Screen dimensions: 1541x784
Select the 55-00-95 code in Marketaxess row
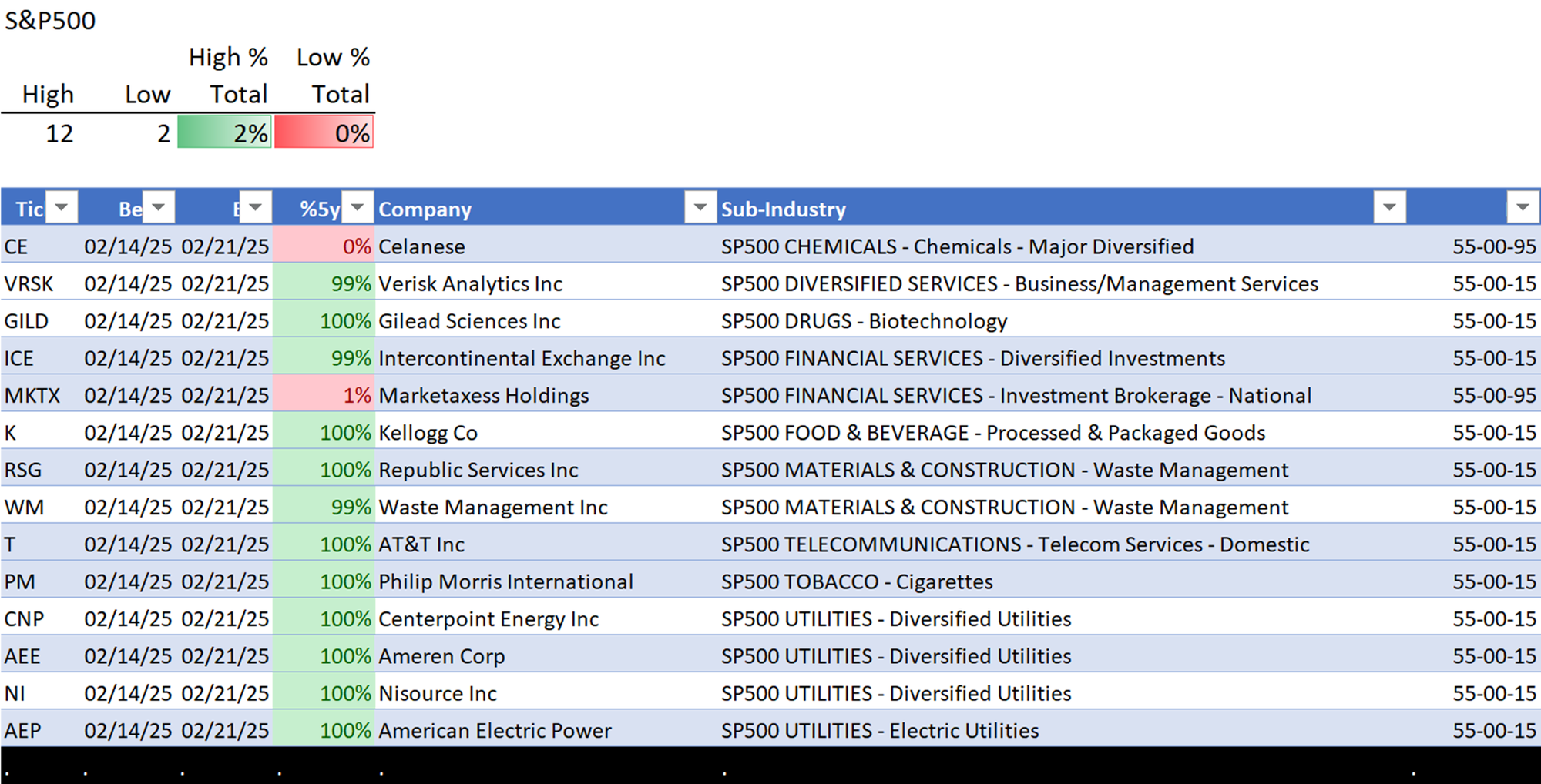[1495, 395]
